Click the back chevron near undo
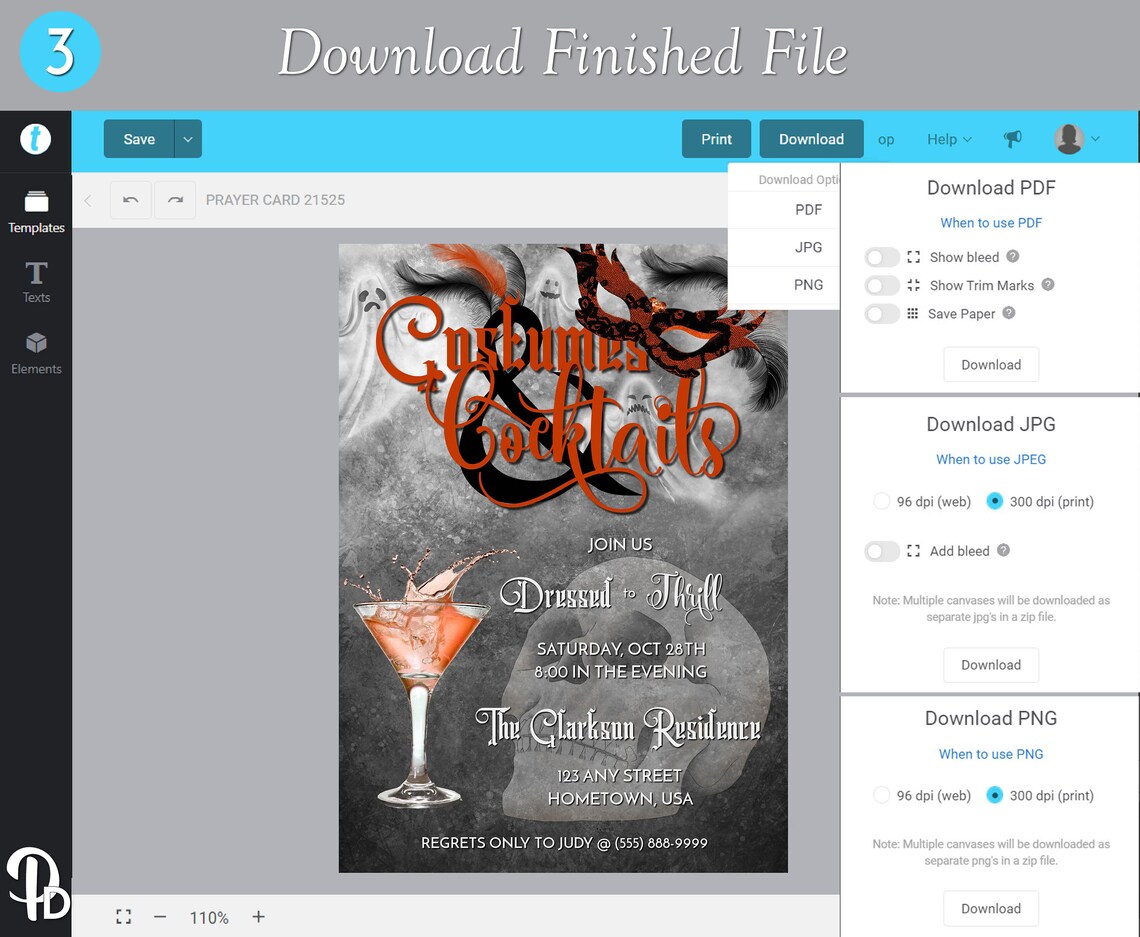The image size is (1140, 937). (x=88, y=201)
